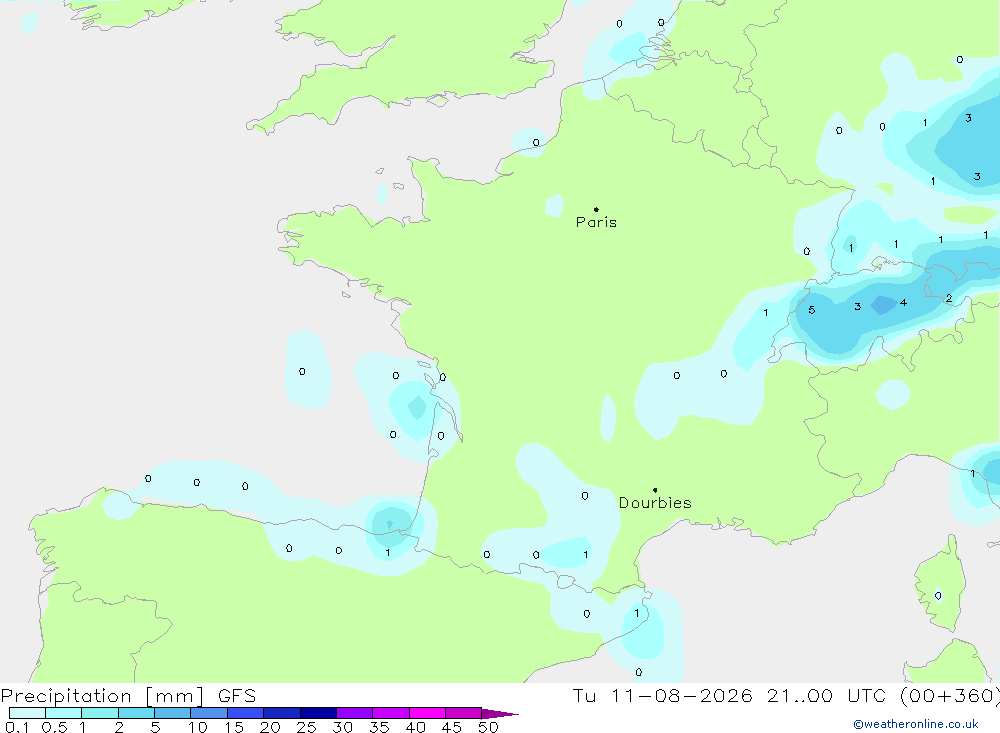
Task: Click the precipitation value 2 in eastern Alps
Action: (x=949, y=298)
